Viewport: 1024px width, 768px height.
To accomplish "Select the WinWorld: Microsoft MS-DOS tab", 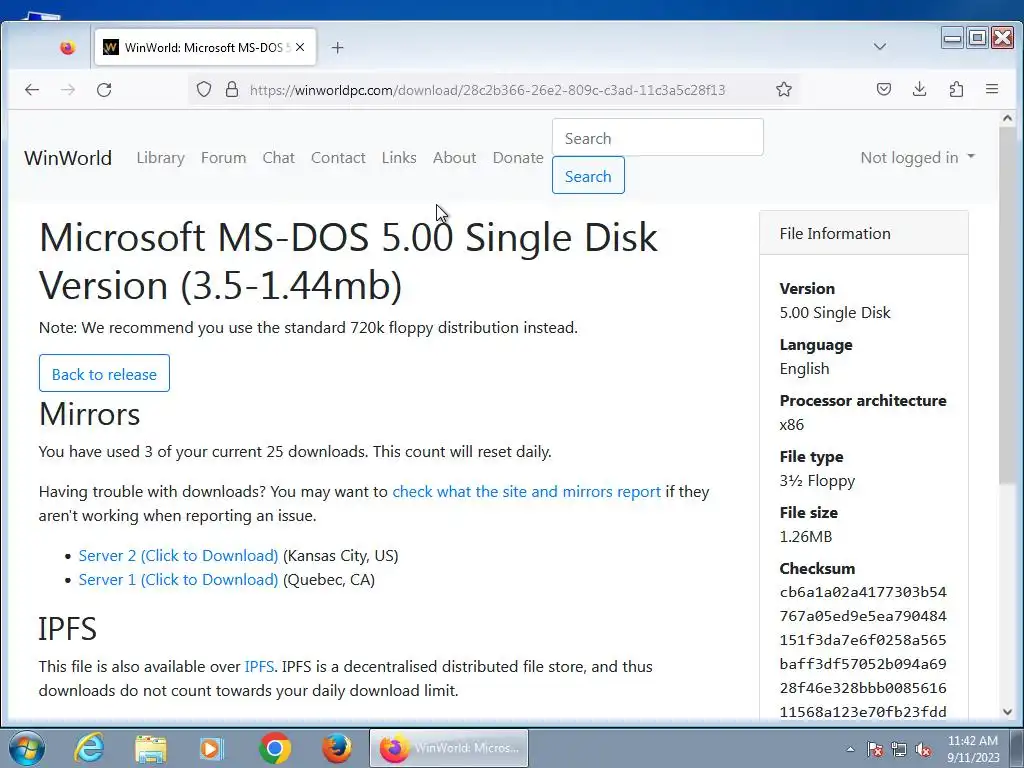I will pyautogui.click(x=204, y=47).
